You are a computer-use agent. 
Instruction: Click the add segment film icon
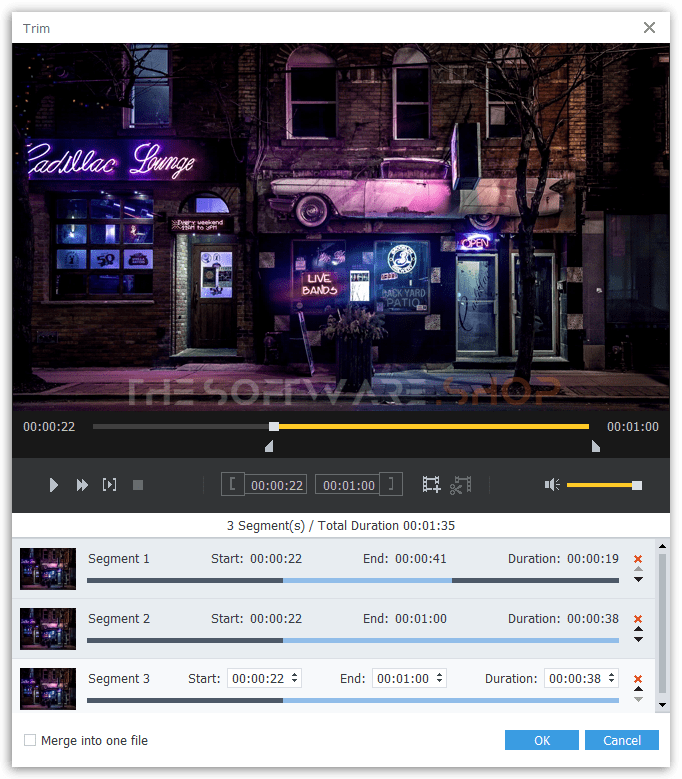click(431, 485)
